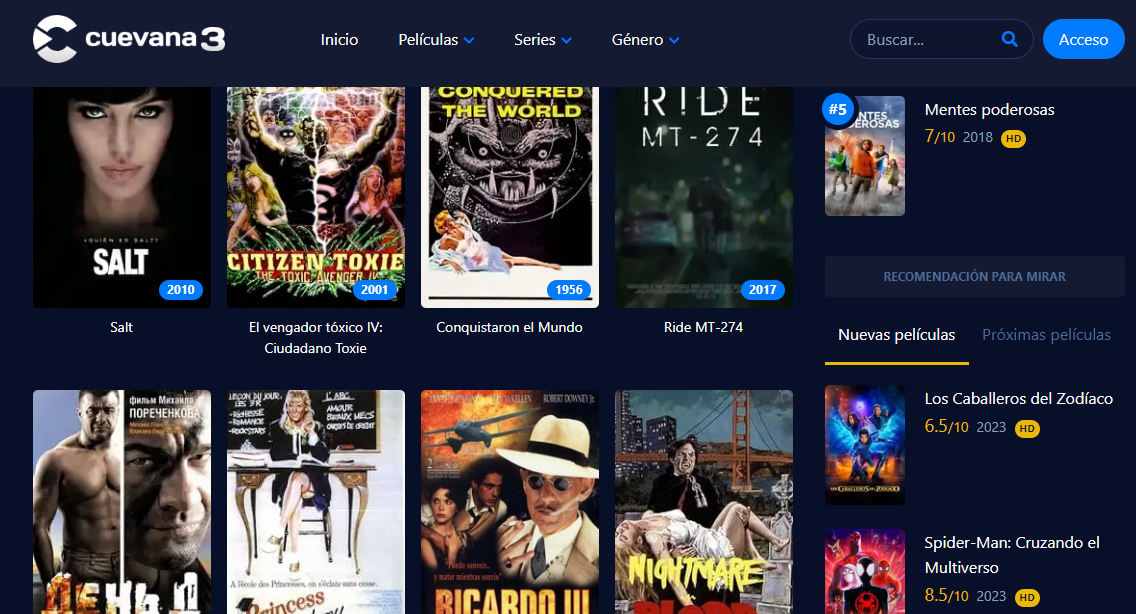Open the Conquistaron el Mundo title link
1136x614 pixels.
coord(509,327)
